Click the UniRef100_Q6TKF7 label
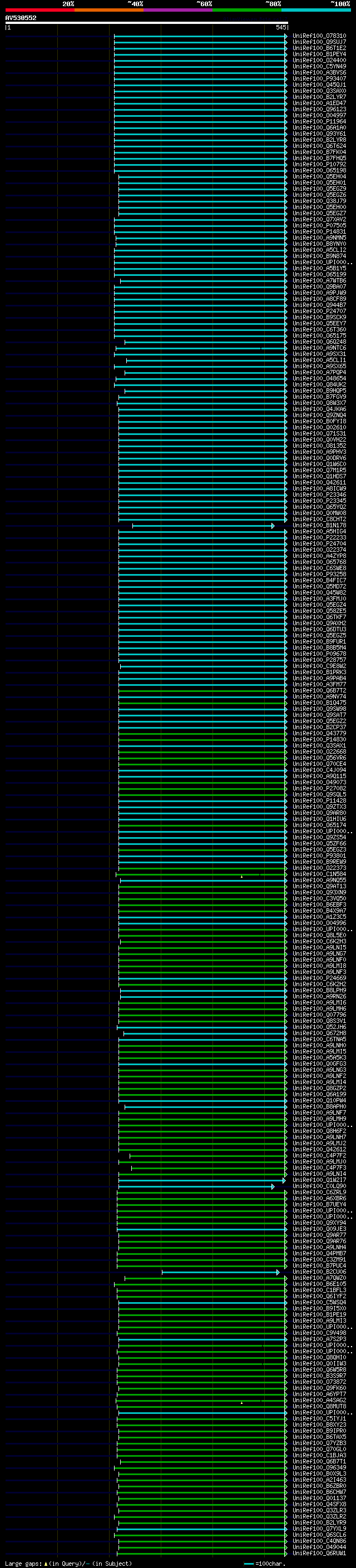Viewport: 356px width, 1568px height. pyautogui.click(x=319, y=617)
